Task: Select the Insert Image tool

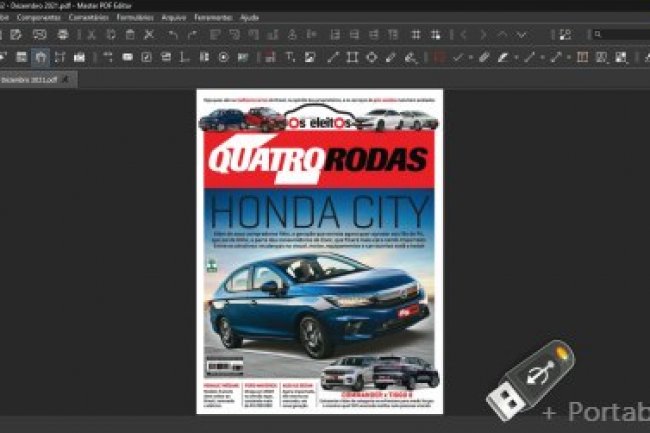Action: [x=310, y=57]
